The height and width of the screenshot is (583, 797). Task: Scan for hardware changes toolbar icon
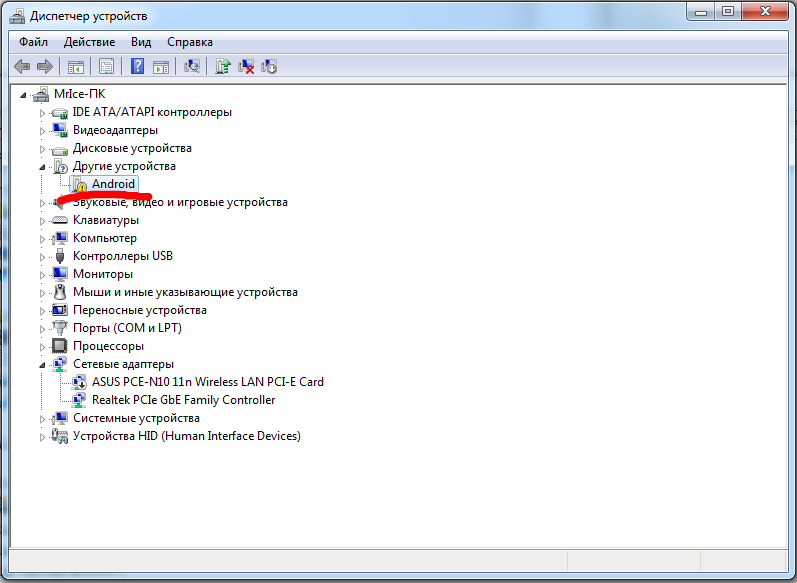(x=192, y=66)
